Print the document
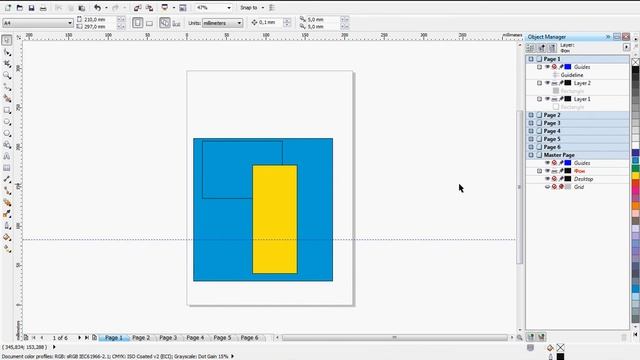Image resolution: width=640 pixels, height=360 pixels. pos(43,8)
